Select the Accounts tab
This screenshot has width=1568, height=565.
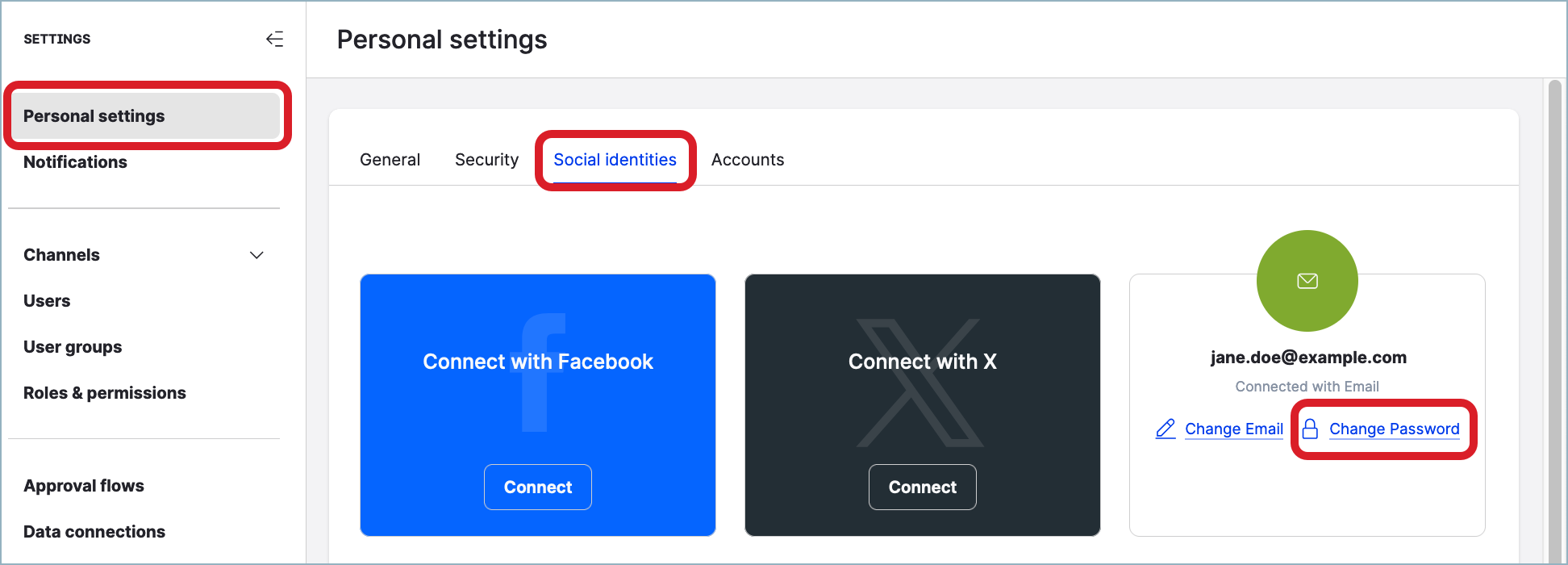coord(748,159)
